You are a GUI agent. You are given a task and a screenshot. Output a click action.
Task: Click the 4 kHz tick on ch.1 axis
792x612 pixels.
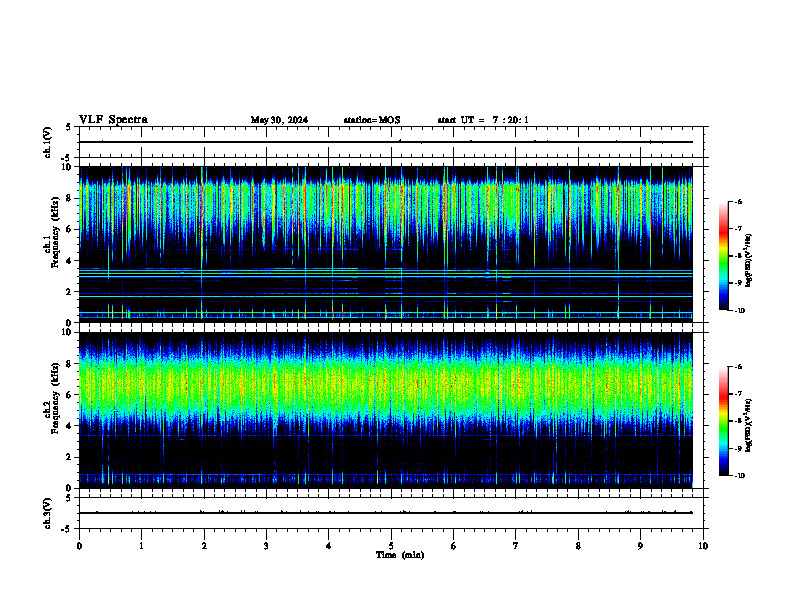(x=70, y=261)
